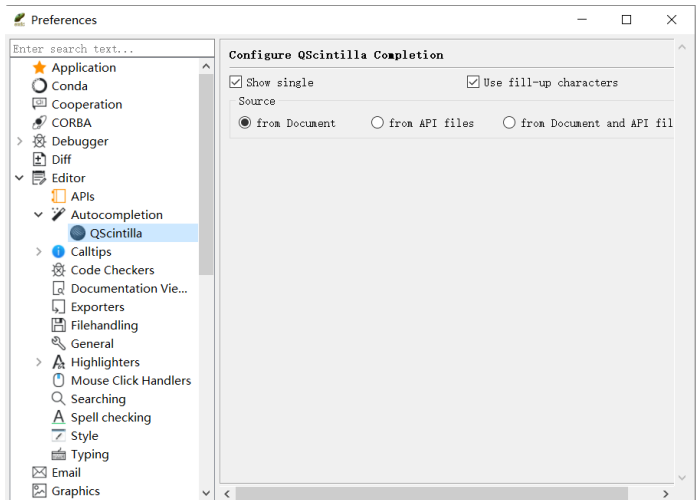Select the Cooperation entry

(x=87, y=104)
